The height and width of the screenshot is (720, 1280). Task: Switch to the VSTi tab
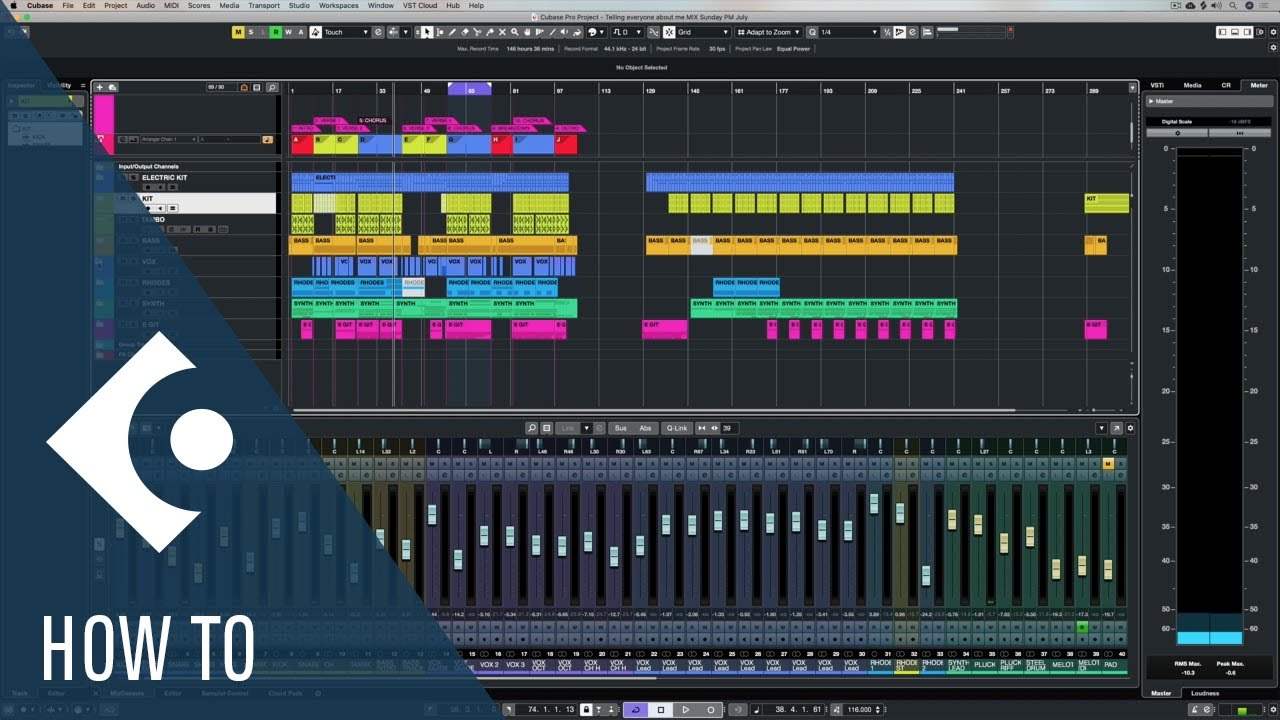[1157, 85]
